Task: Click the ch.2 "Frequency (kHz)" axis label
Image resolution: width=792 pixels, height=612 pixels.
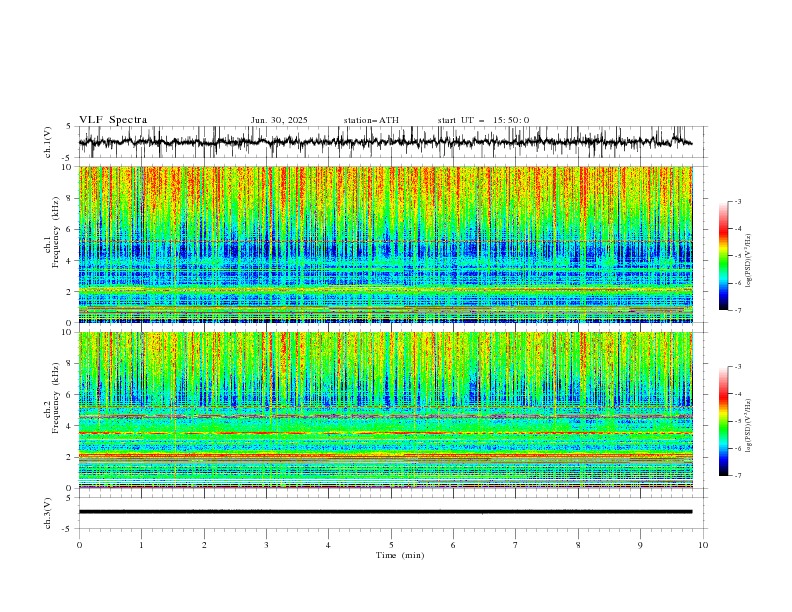Action: 55,398
